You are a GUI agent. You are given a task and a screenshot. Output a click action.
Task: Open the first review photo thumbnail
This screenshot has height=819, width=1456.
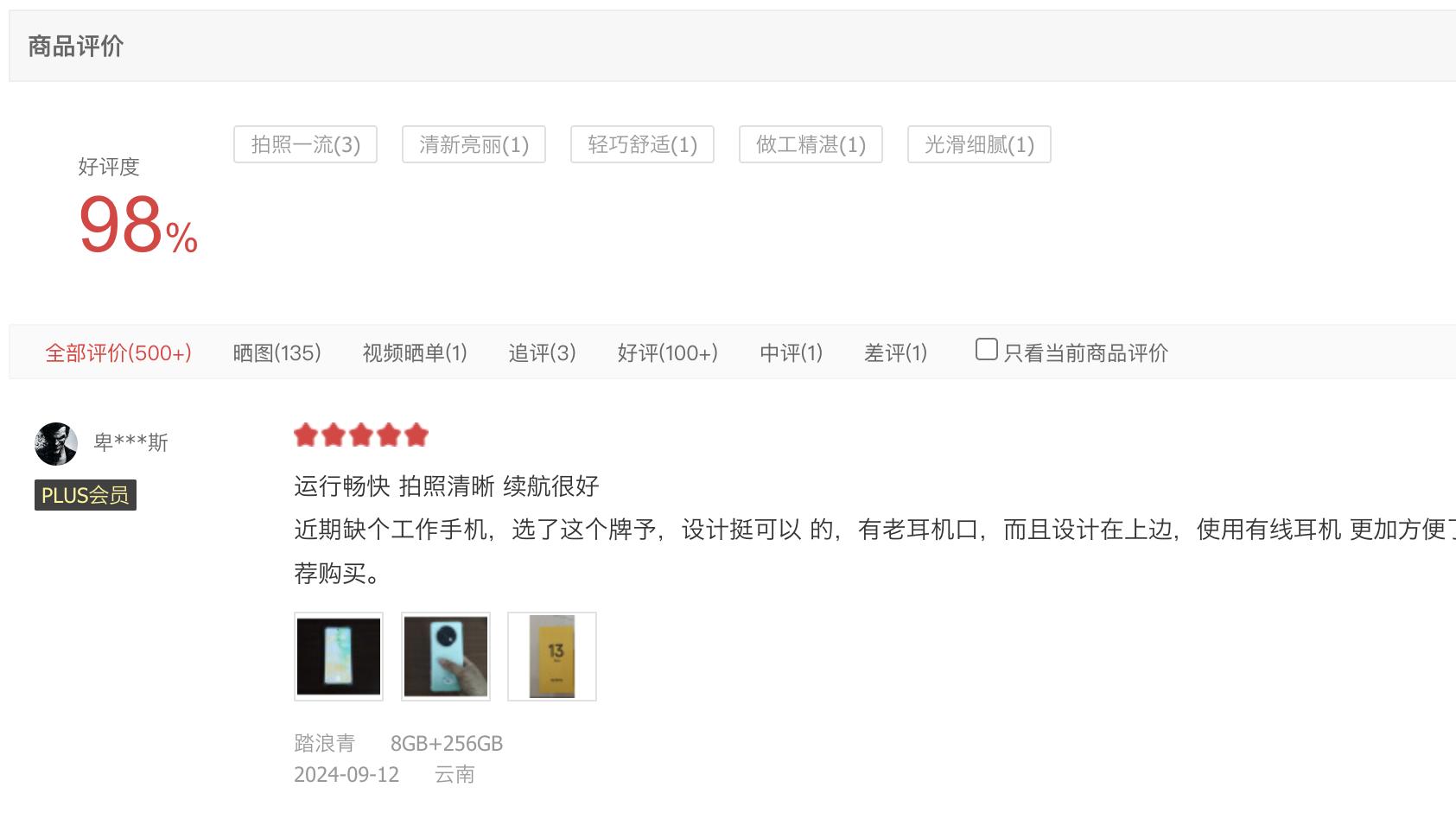pos(339,657)
